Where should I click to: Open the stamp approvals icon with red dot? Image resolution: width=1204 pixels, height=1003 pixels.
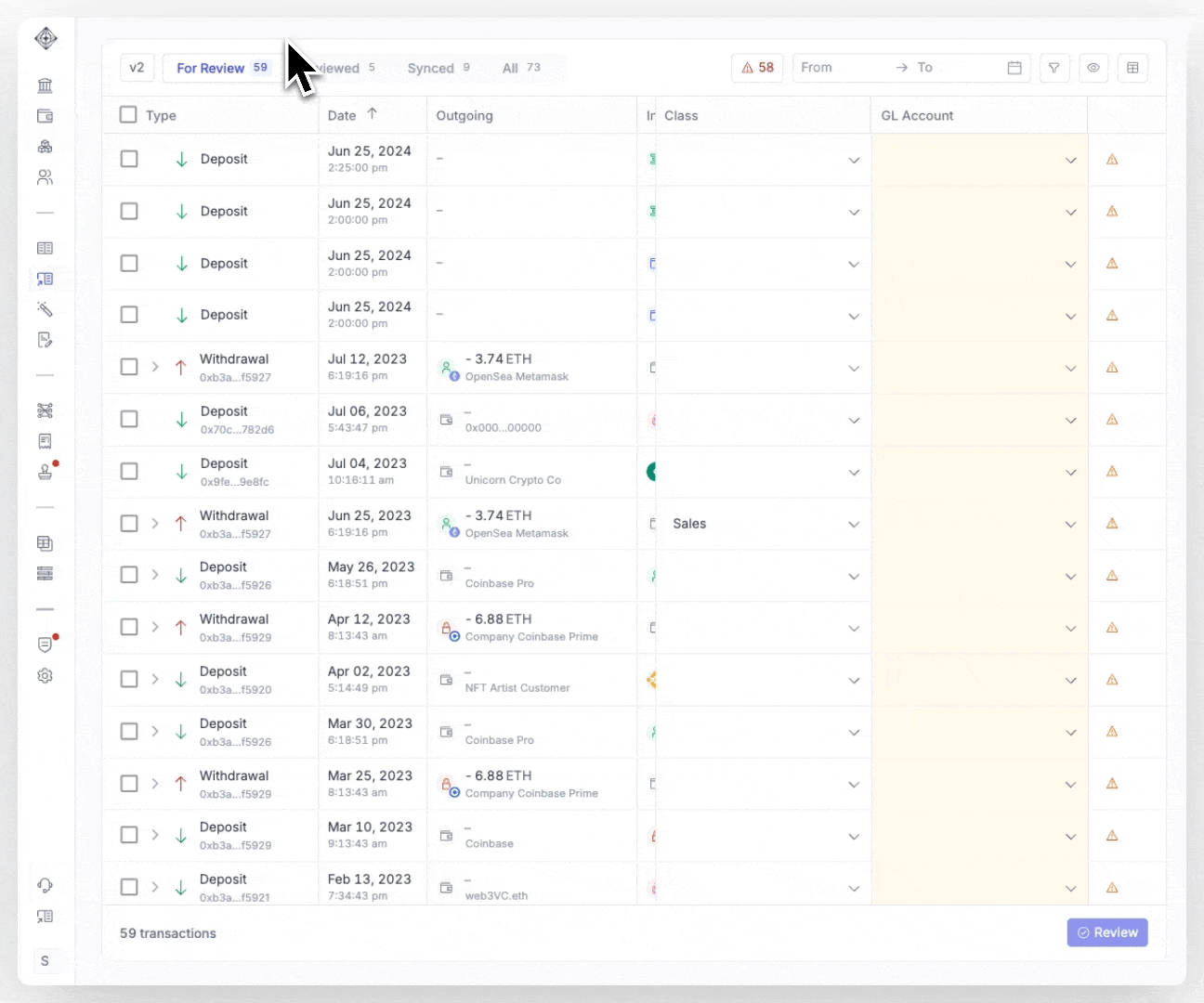pyautogui.click(x=45, y=470)
